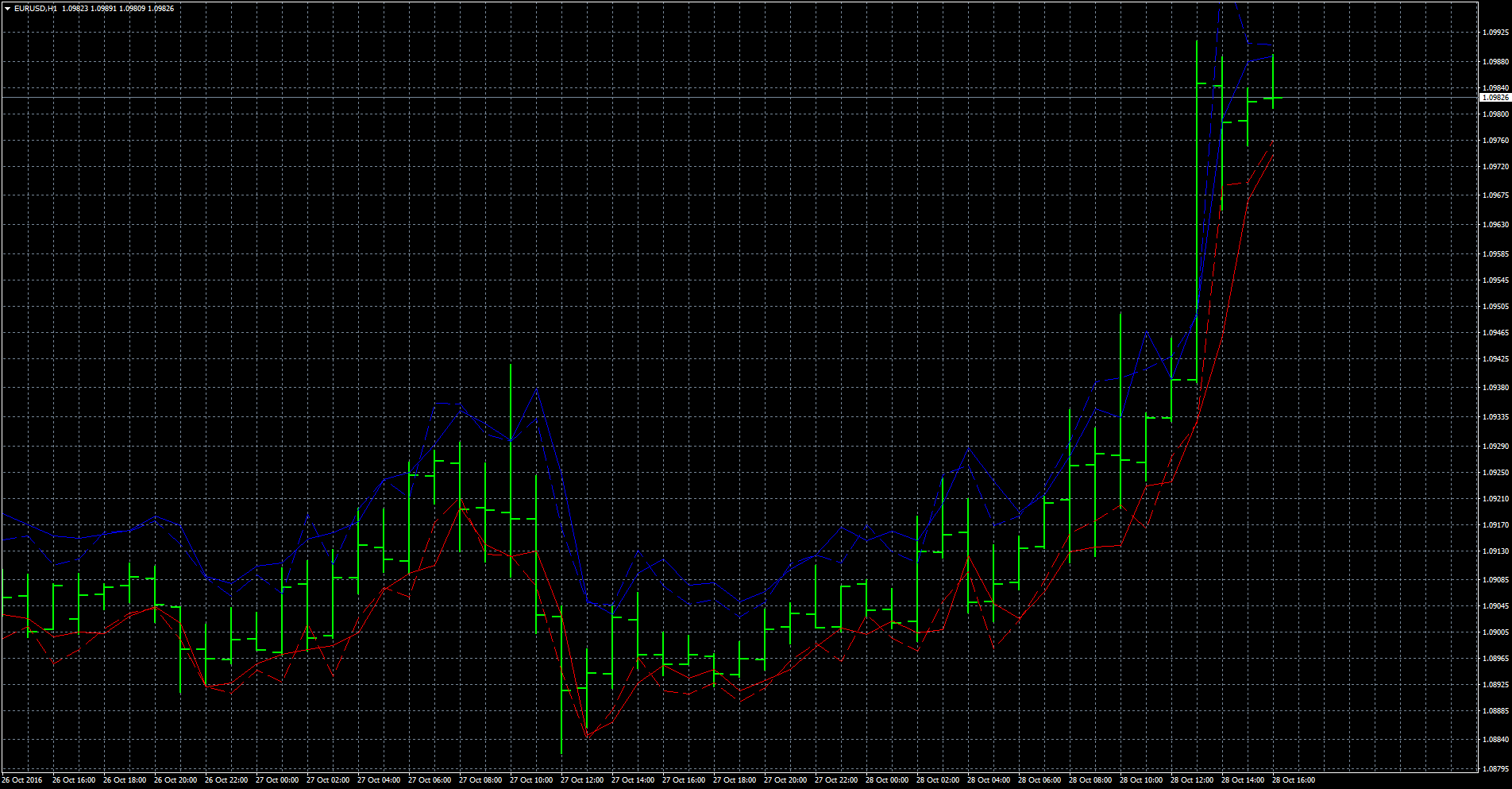Click the 26 Oct 2016 date label
Image resolution: width=1512 pixels, height=789 pixels.
click(22, 780)
